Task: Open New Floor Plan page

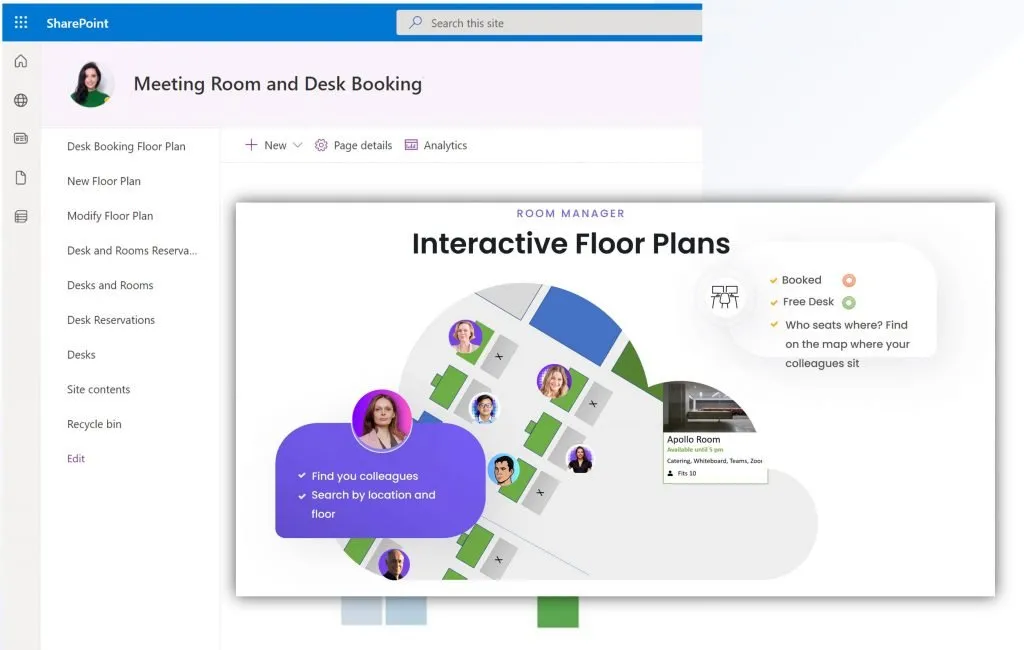Action: point(104,181)
